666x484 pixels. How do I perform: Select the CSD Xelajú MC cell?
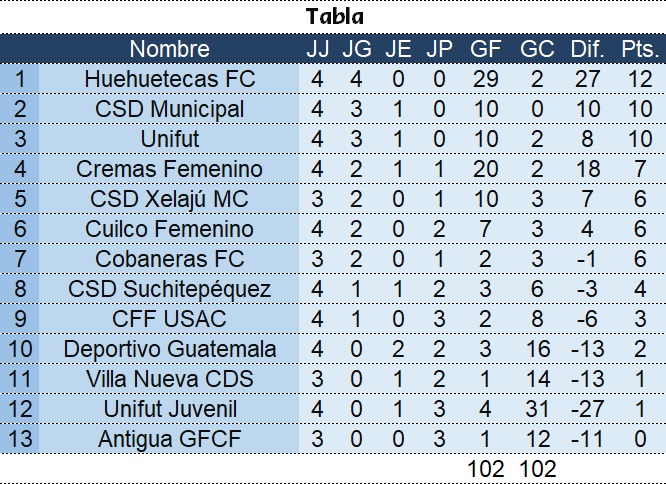[x=170, y=199]
